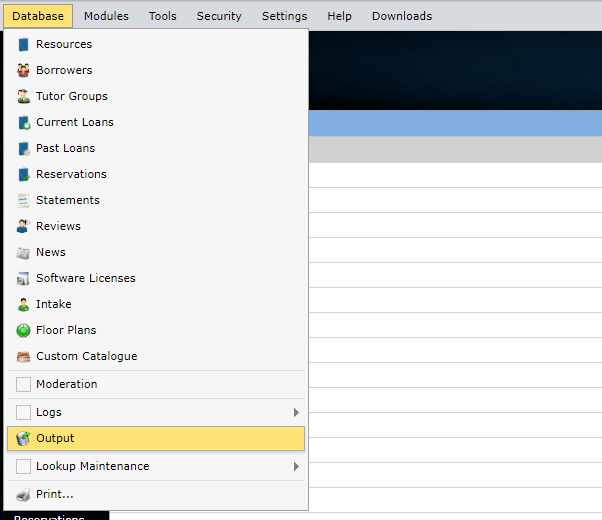
Task: Click the Current Loans icon
Action: point(24,123)
